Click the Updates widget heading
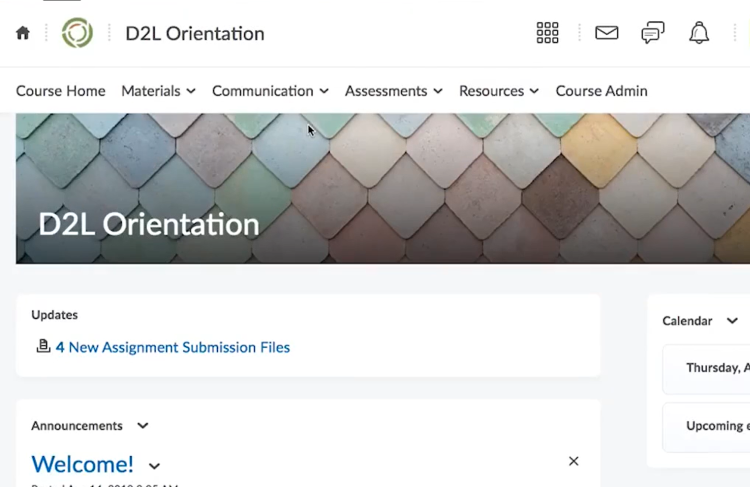 click(x=55, y=315)
